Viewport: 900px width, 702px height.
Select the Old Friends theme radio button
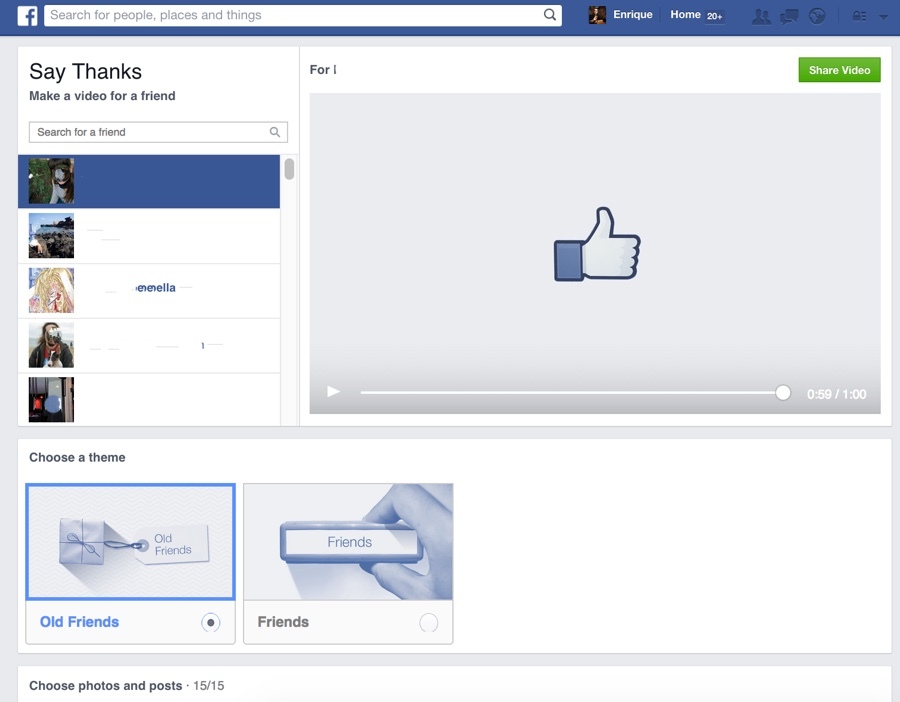pyautogui.click(x=210, y=622)
